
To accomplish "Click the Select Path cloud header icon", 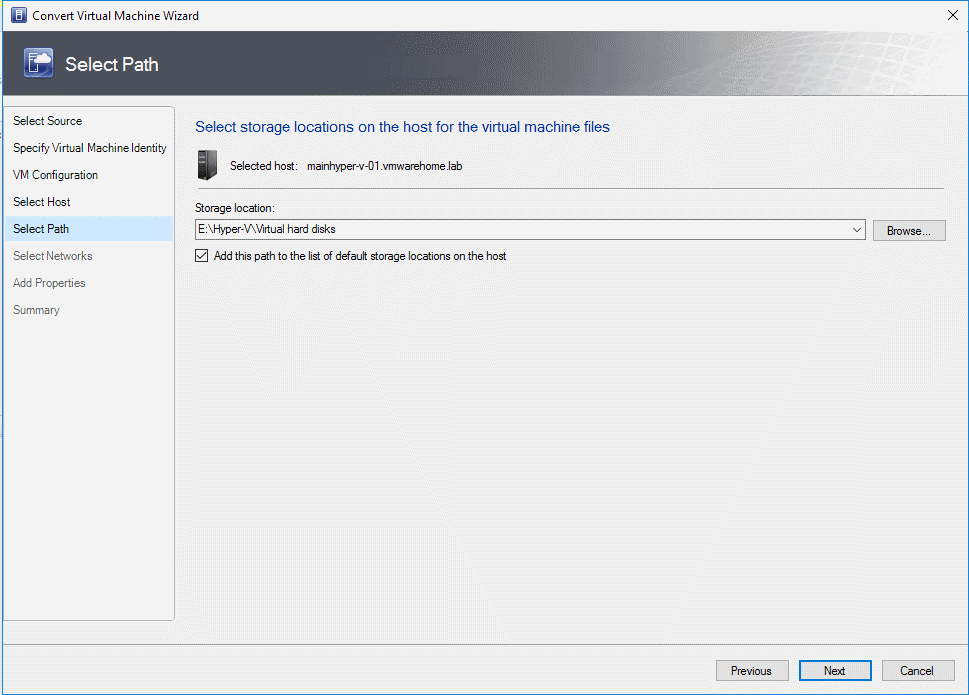I will point(38,64).
